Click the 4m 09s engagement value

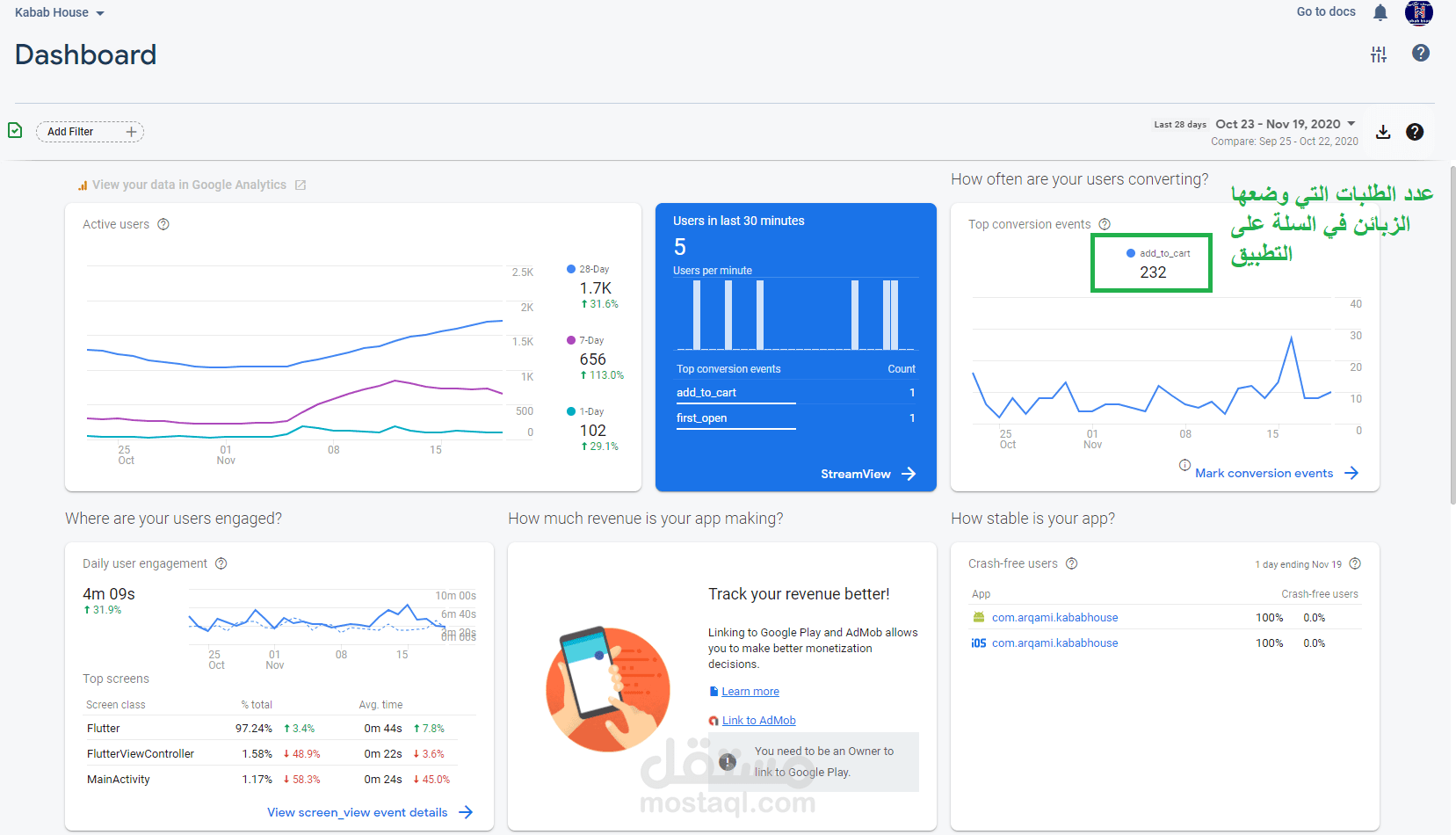109,594
